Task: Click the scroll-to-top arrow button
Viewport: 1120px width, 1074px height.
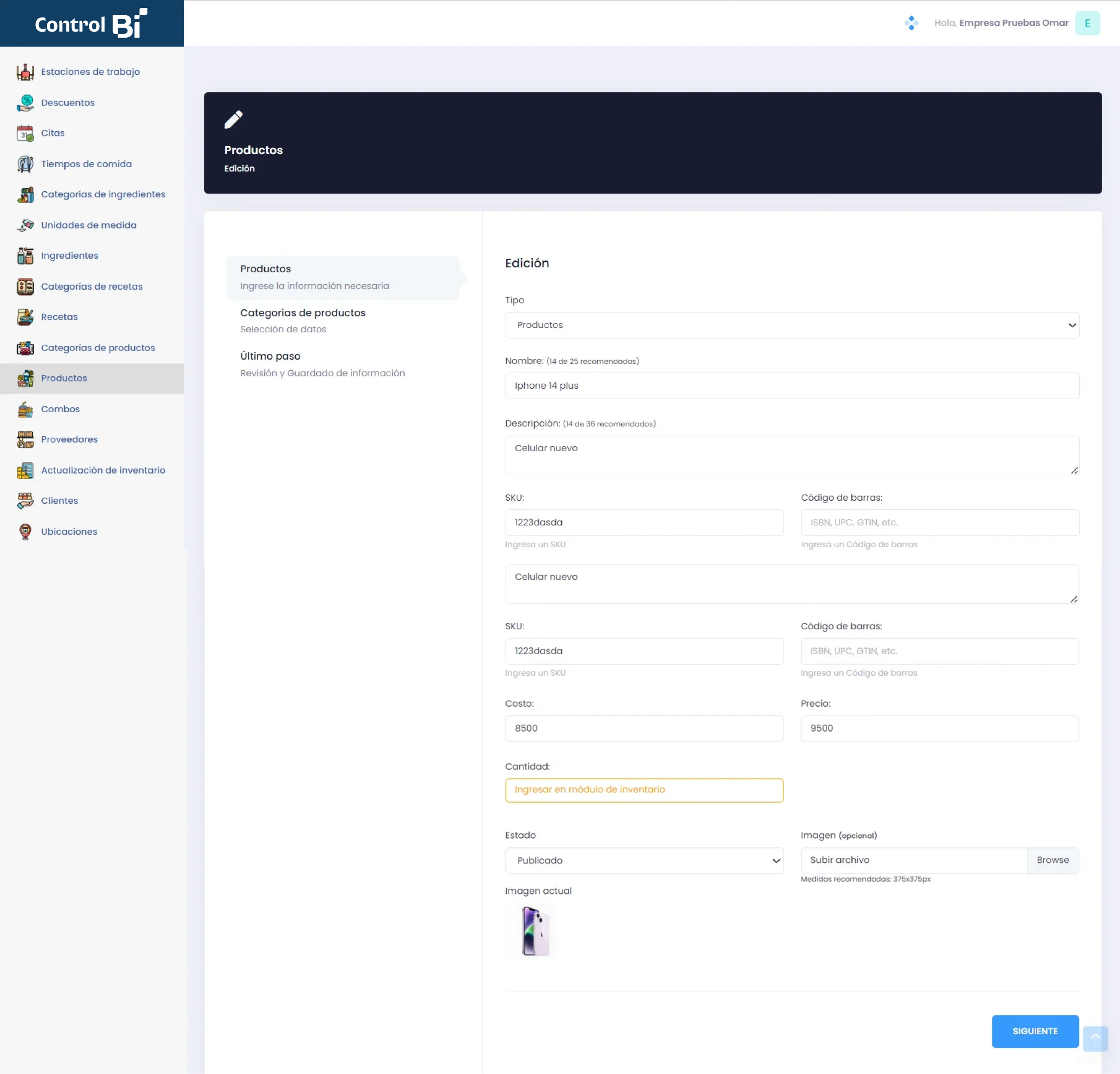Action: tap(1095, 1038)
